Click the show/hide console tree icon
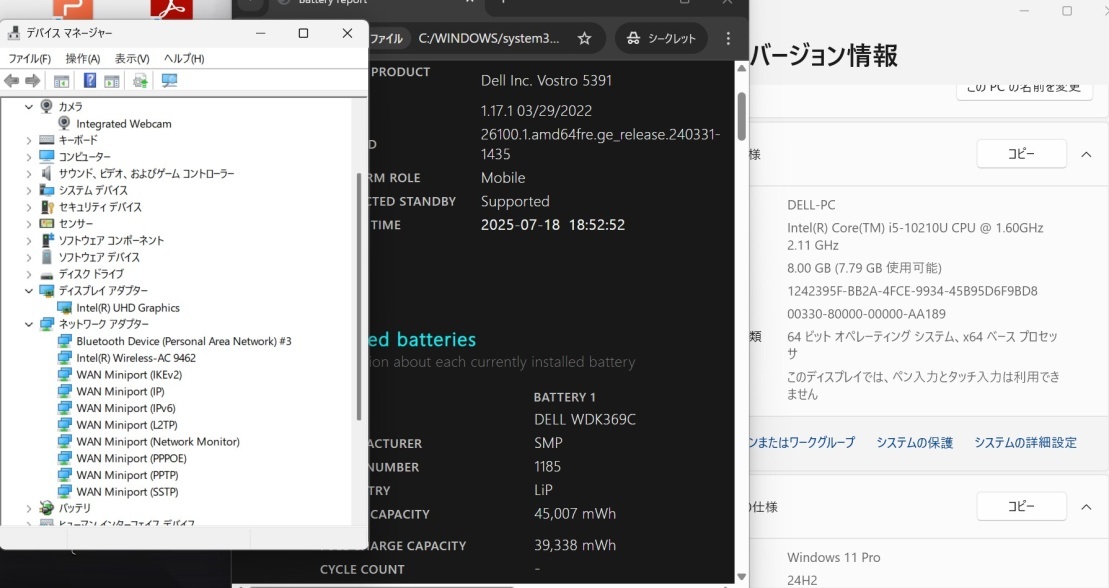Image resolution: width=1109 pixels, height=588 pixels. 62,81
